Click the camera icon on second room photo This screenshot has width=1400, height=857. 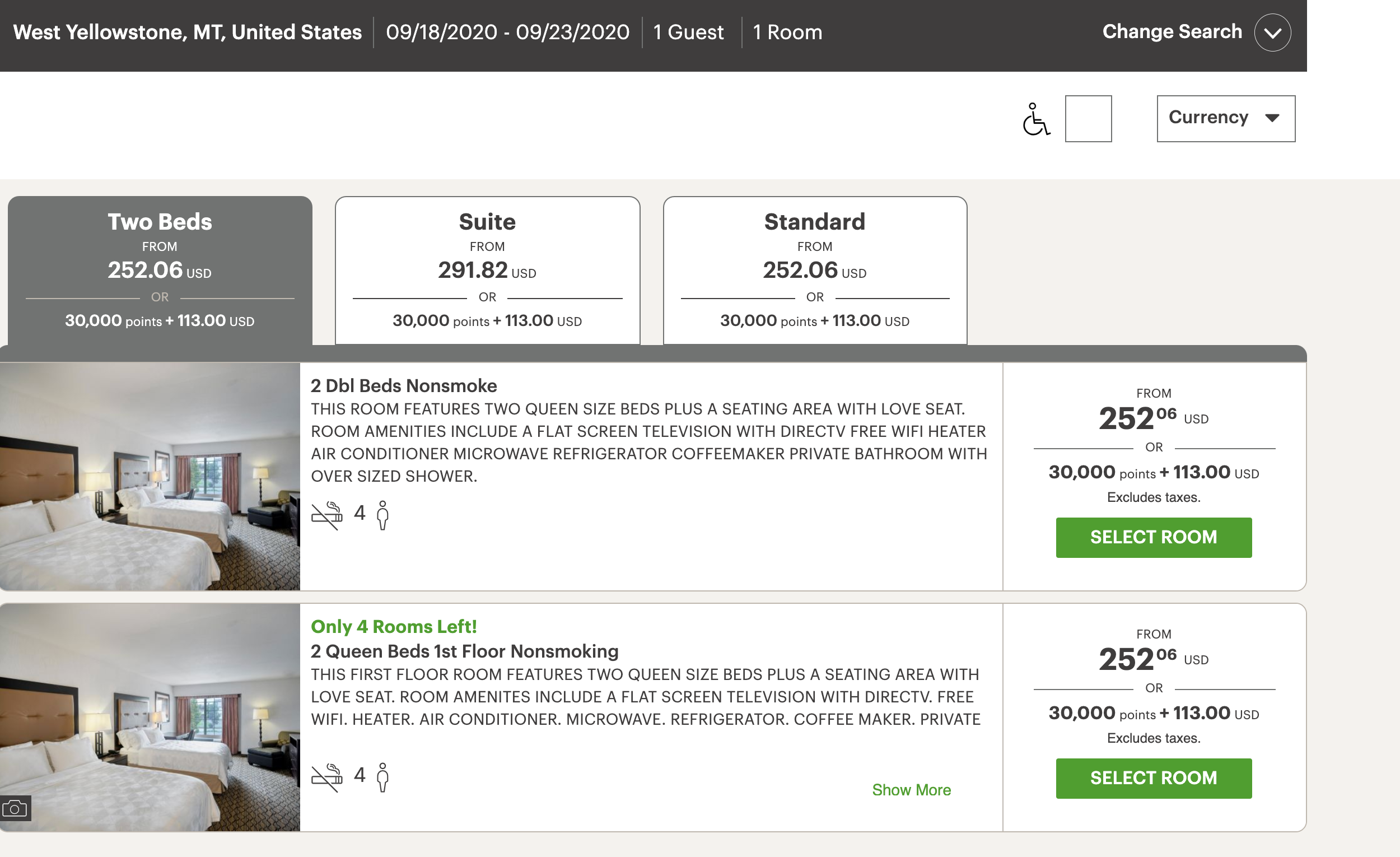pyautogui.click(x=15, y=808)
